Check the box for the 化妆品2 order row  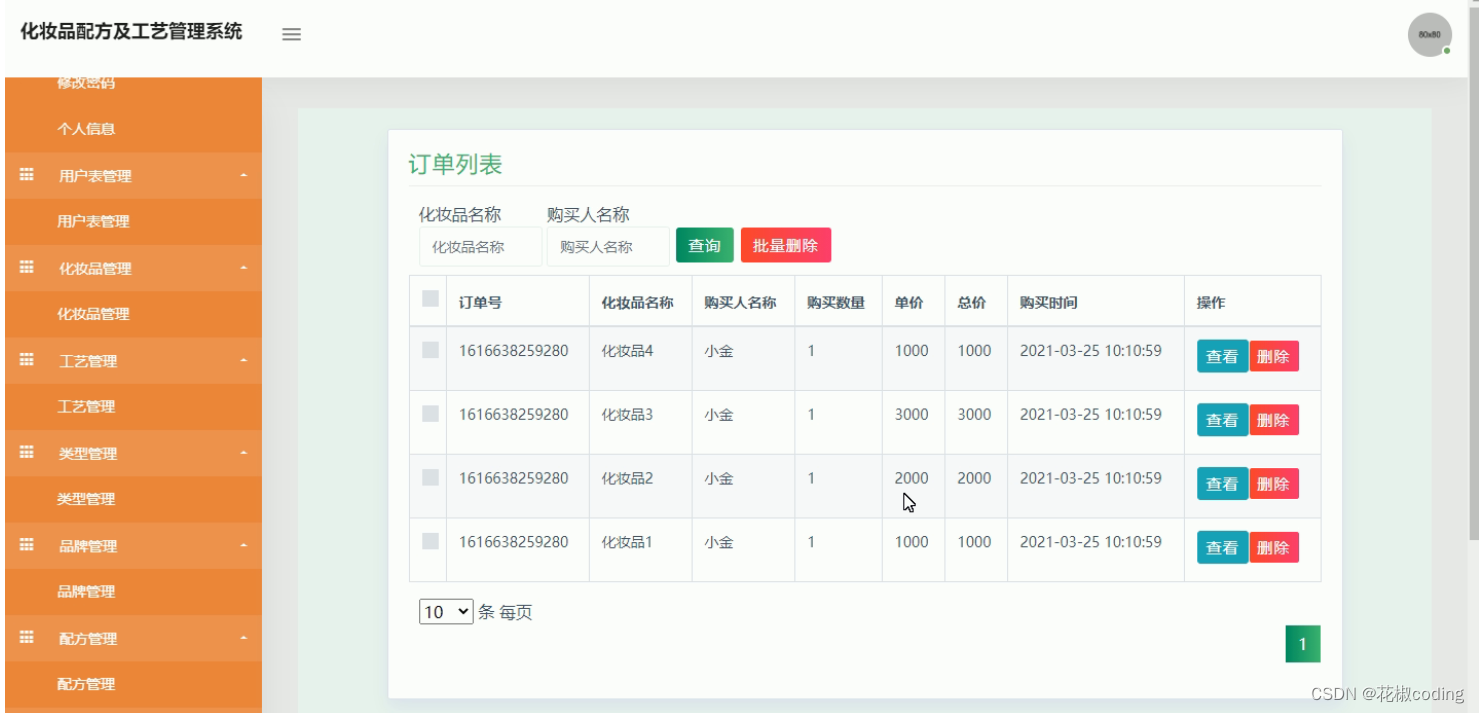[x=430, y=477]
